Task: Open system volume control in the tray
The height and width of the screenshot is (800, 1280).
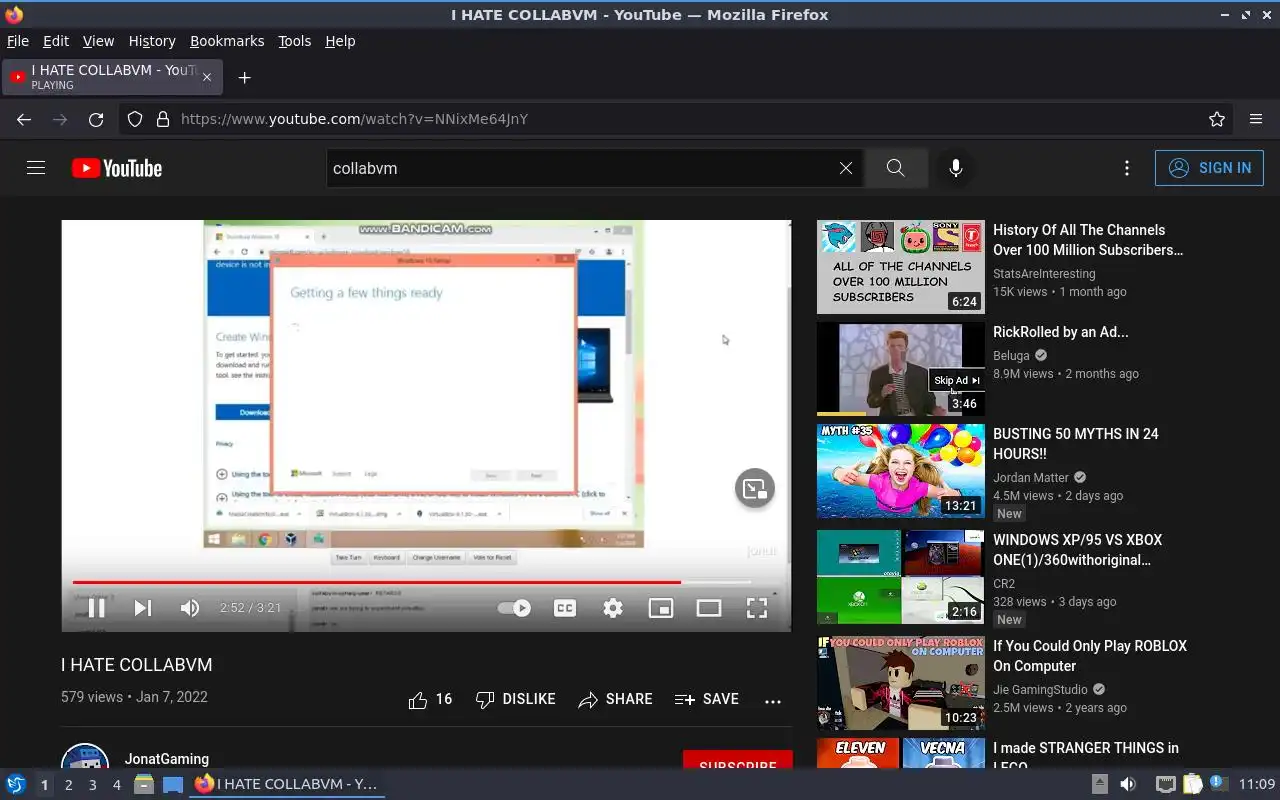Action: coord(1128,785)
